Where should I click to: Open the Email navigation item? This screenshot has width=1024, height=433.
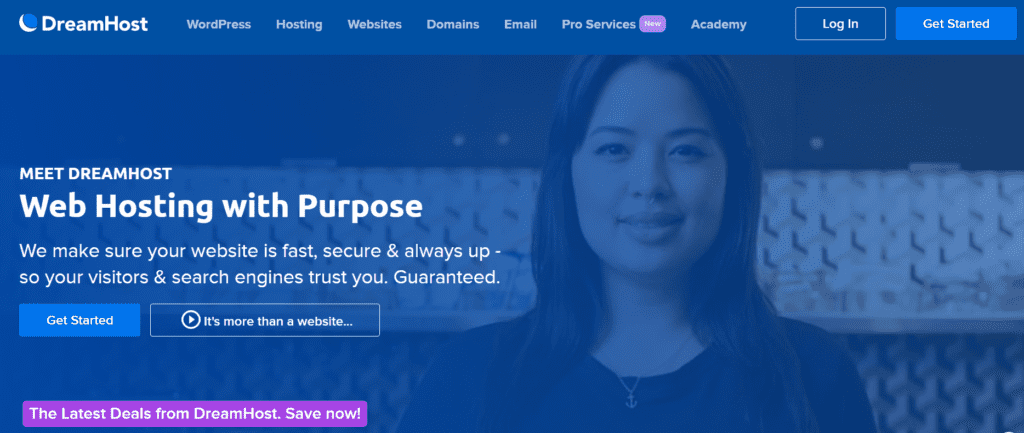(x=520, y=24)
